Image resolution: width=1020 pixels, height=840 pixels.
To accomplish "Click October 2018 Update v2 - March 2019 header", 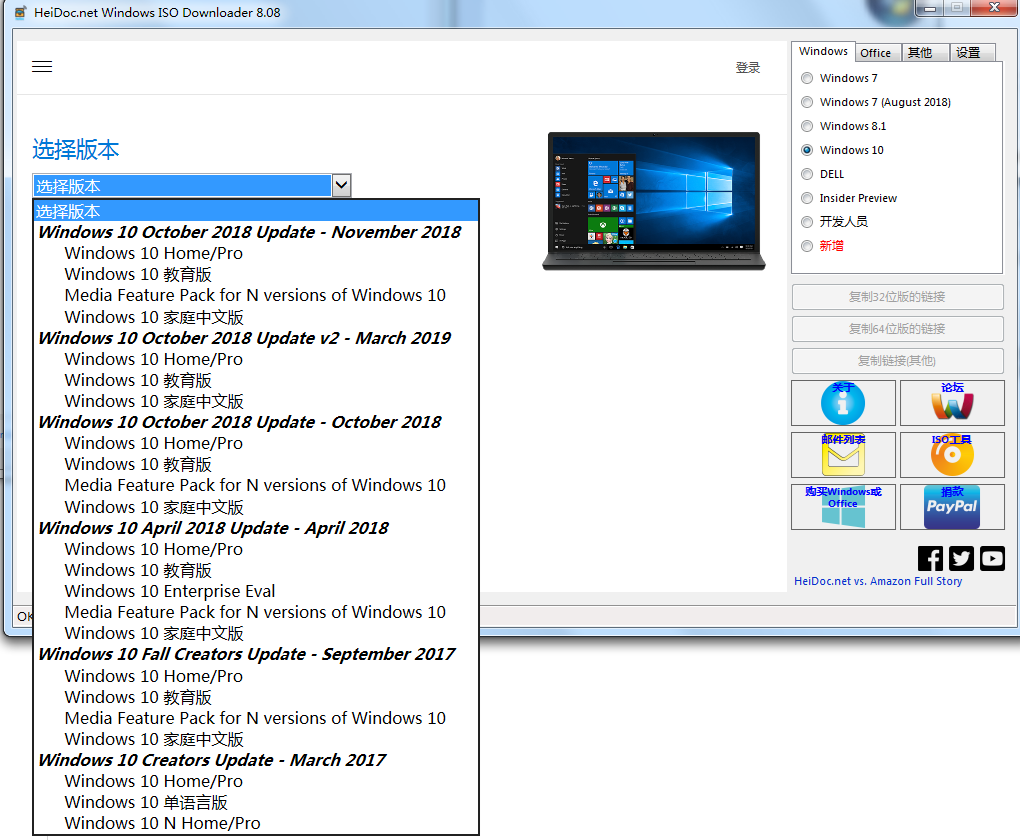I will (256, 338).
